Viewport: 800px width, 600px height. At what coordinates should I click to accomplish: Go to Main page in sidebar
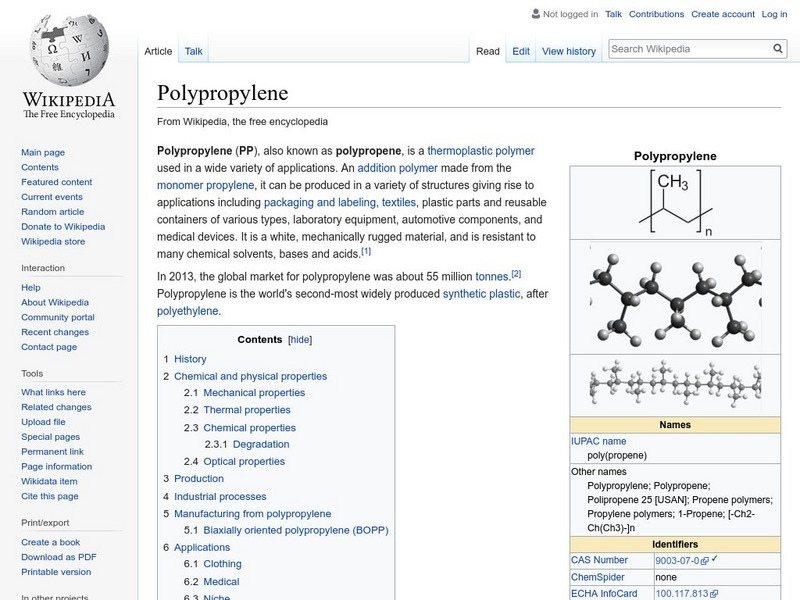[43, 153]
